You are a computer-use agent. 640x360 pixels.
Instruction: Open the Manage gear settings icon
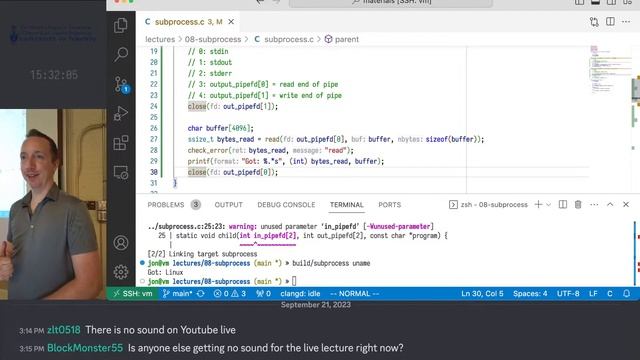121,272
